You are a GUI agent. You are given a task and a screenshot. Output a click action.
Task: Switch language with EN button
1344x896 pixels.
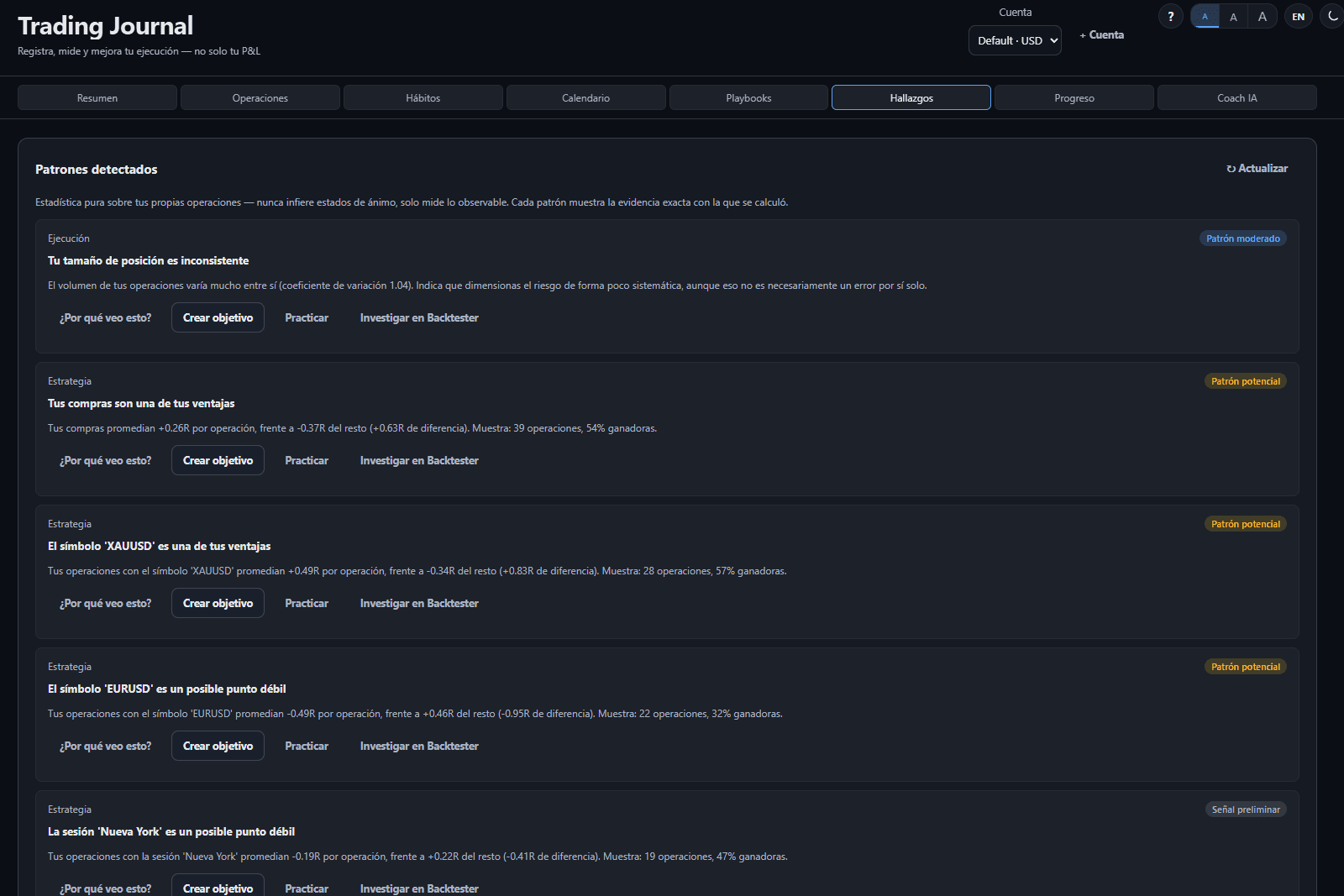[1298, 16]
